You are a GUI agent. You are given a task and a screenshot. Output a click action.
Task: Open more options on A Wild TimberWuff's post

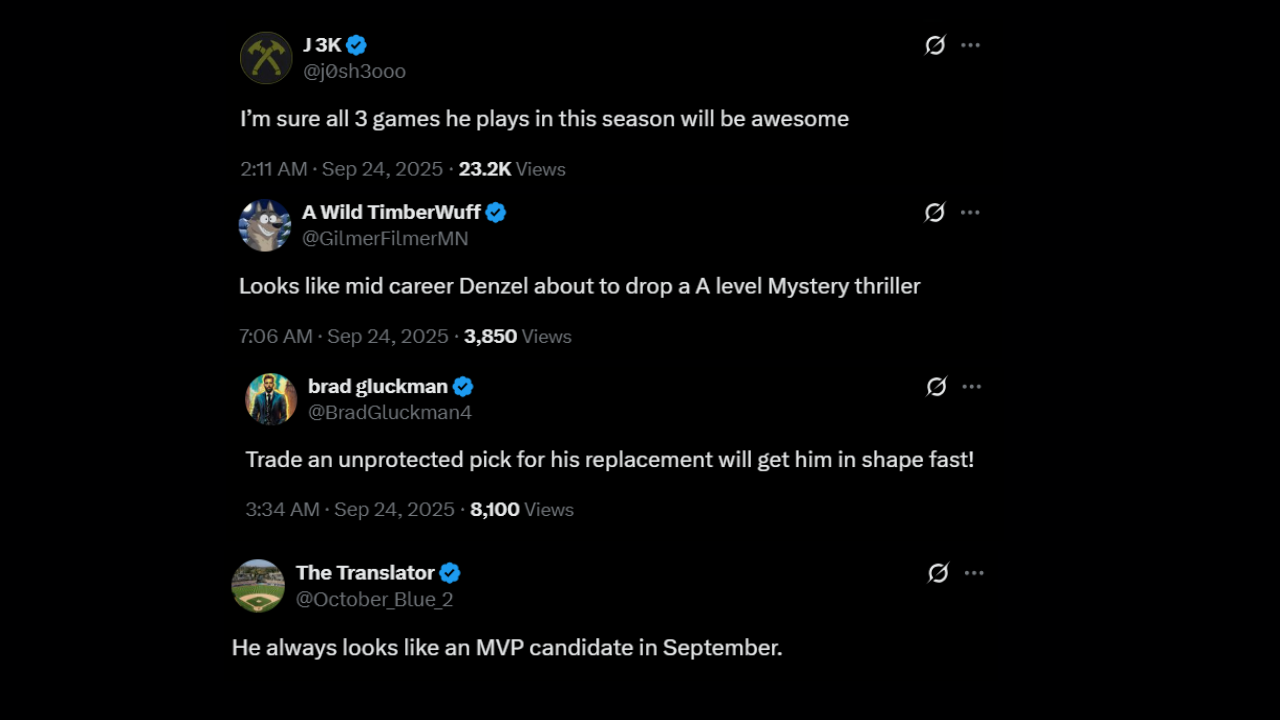(970, 212)
